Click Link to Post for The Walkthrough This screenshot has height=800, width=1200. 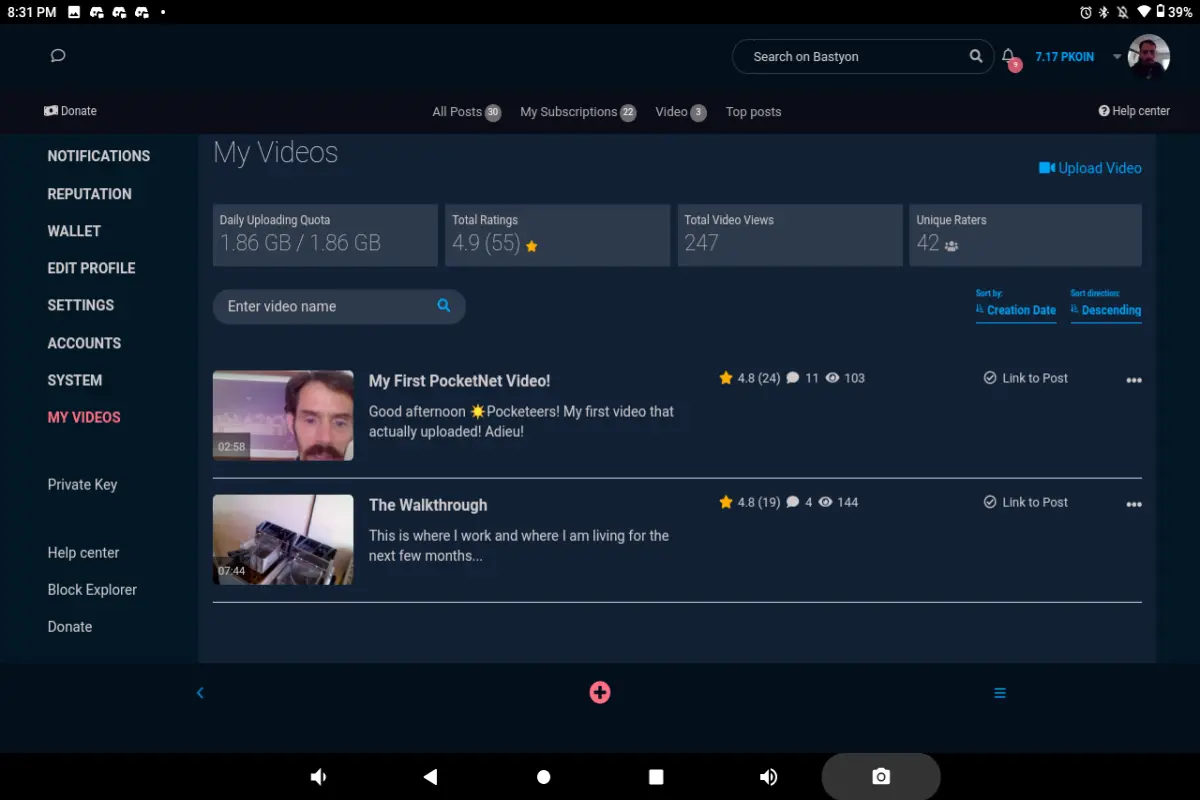[1026, 502]
